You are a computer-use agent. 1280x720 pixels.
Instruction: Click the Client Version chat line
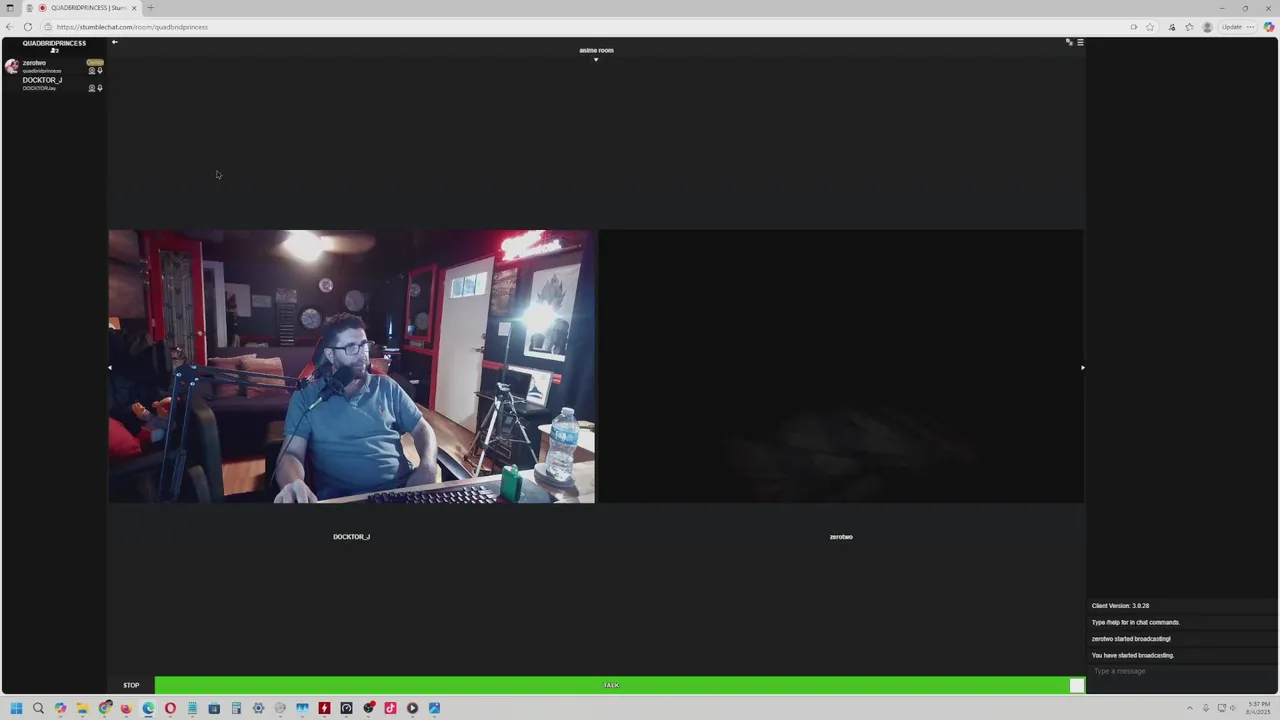coord(1120,606)
